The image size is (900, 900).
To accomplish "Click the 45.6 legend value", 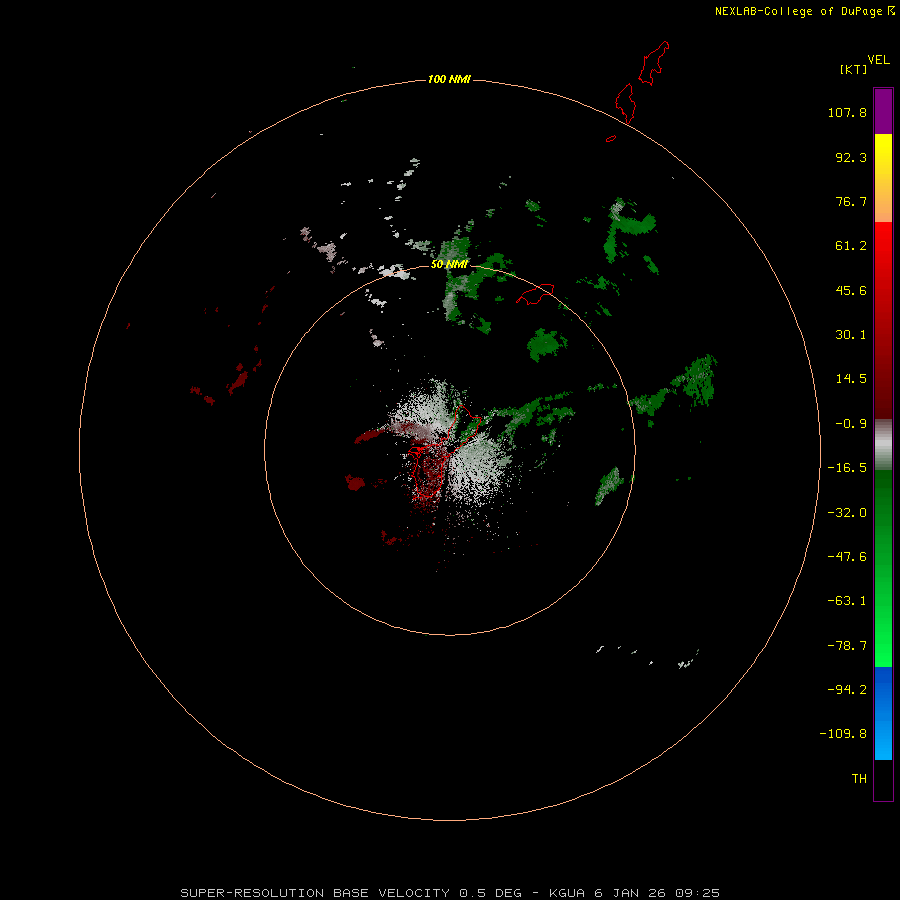I will (851, 290).
